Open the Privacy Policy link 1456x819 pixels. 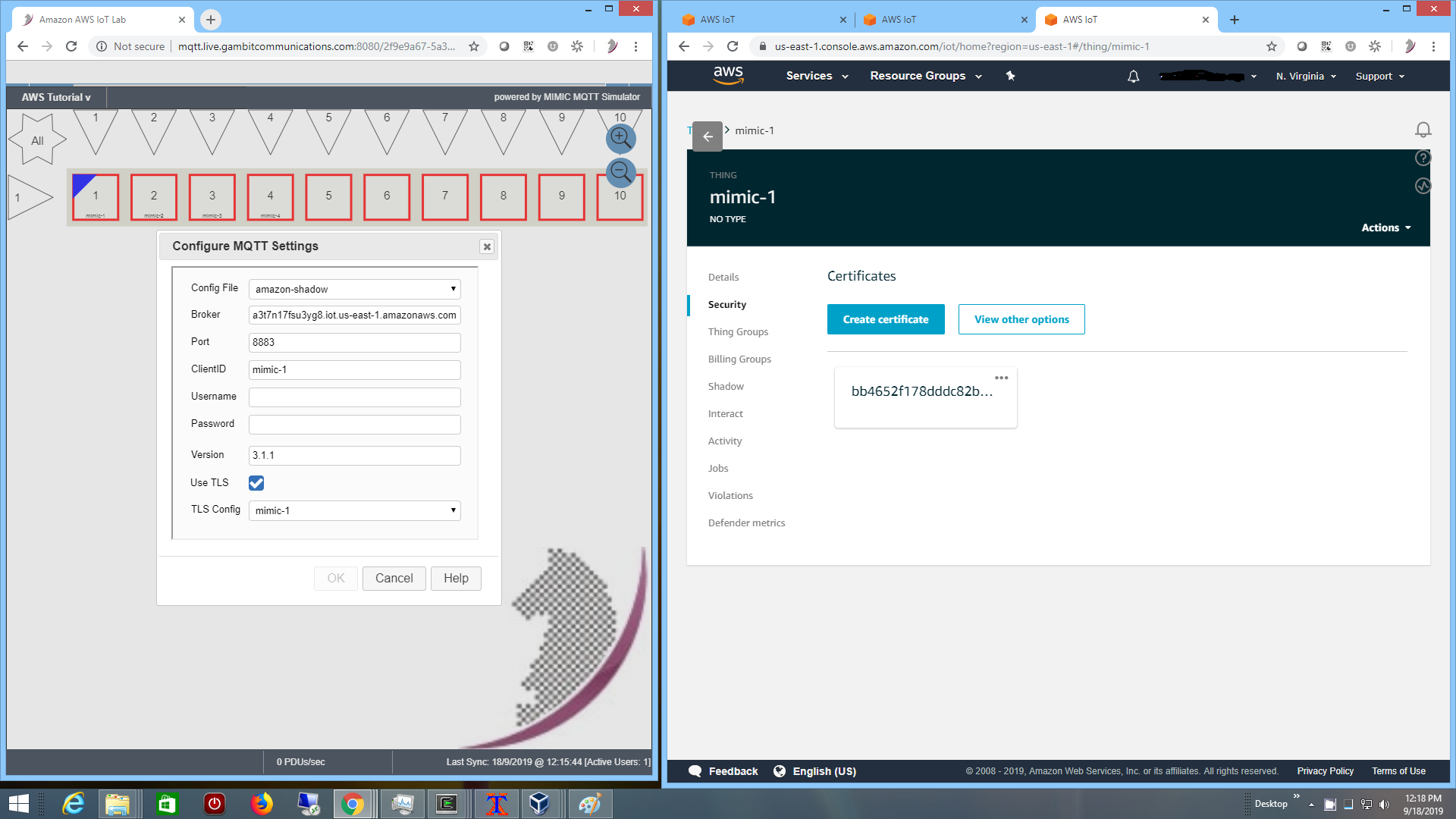[x=1325, y=771]
